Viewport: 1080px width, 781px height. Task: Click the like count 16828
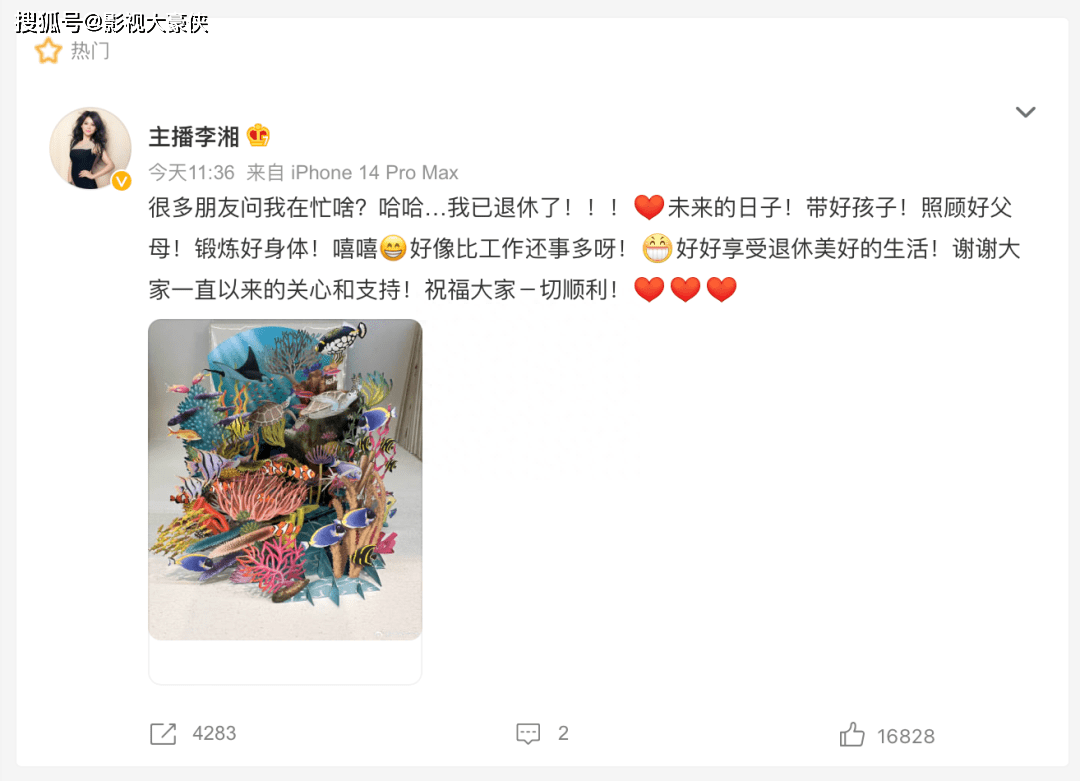906,736
